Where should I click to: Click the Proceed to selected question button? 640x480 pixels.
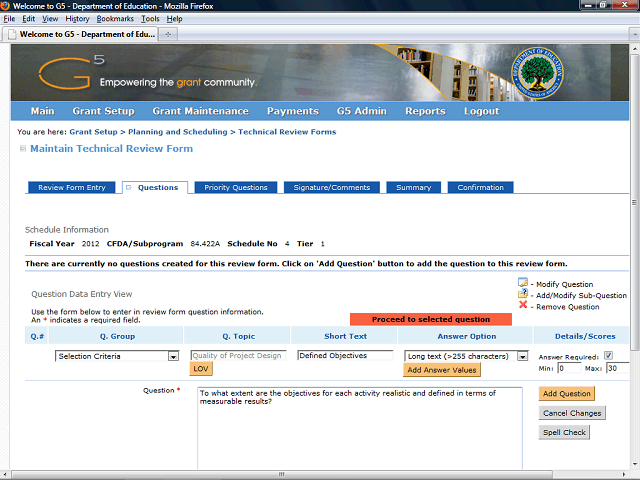pyautogui.click(x=431, y=319)
